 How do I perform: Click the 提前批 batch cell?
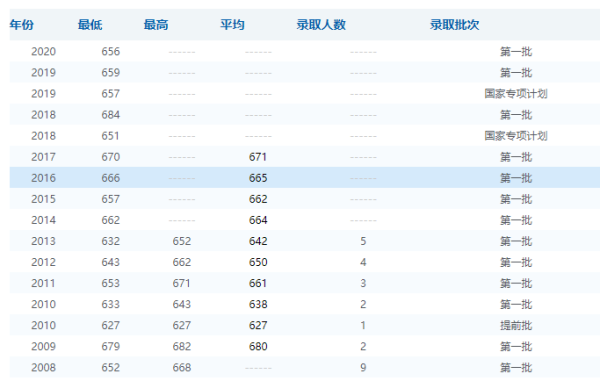516,325
